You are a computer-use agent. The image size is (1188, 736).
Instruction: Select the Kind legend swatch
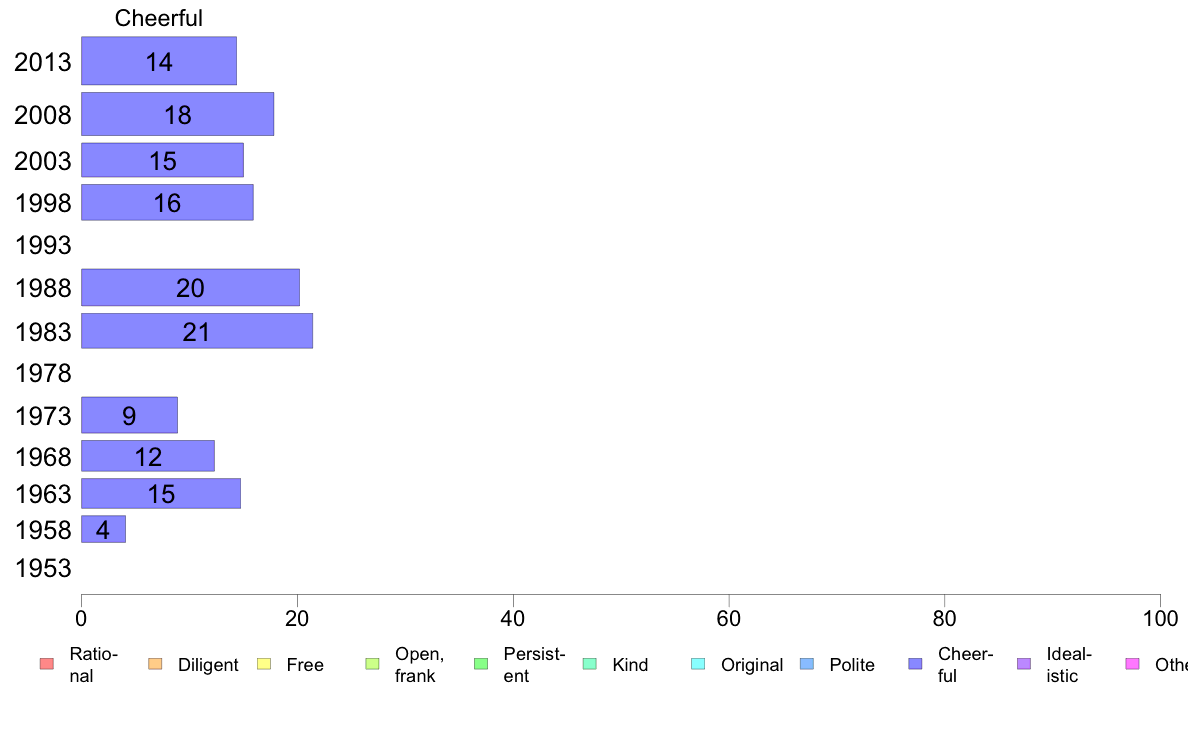coord(589,664)
